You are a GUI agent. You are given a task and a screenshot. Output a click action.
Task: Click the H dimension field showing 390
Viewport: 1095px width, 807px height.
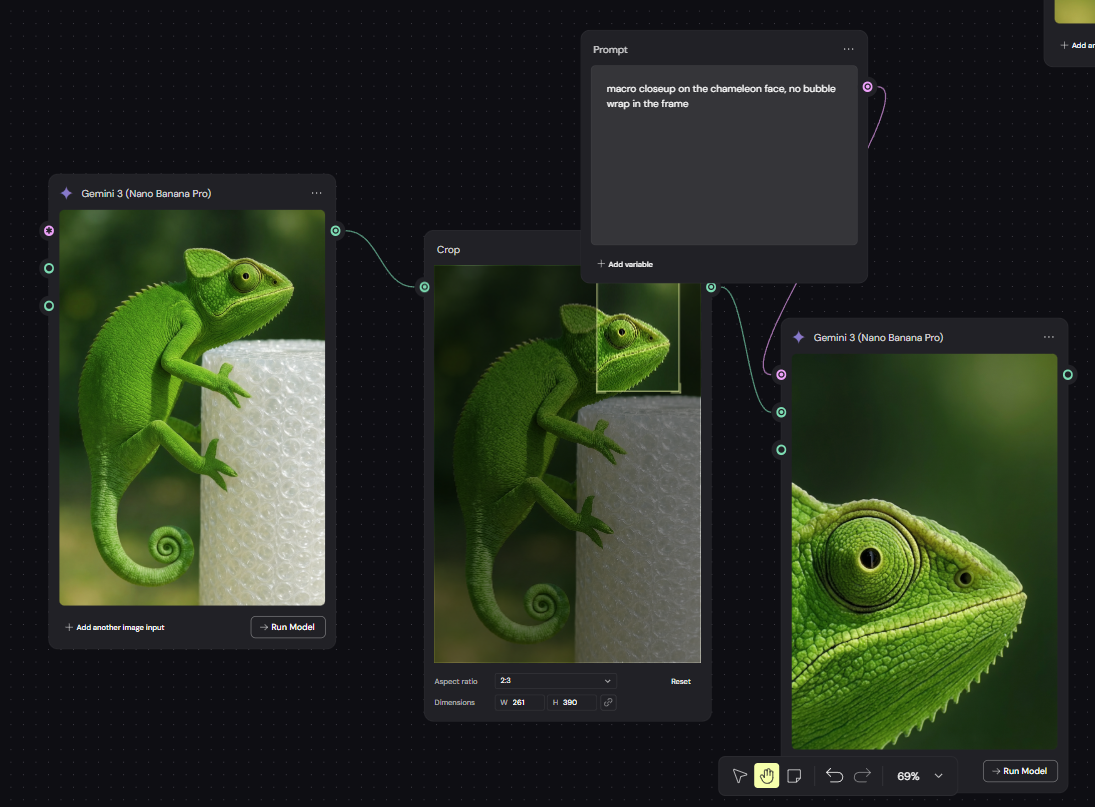(572, 702)
